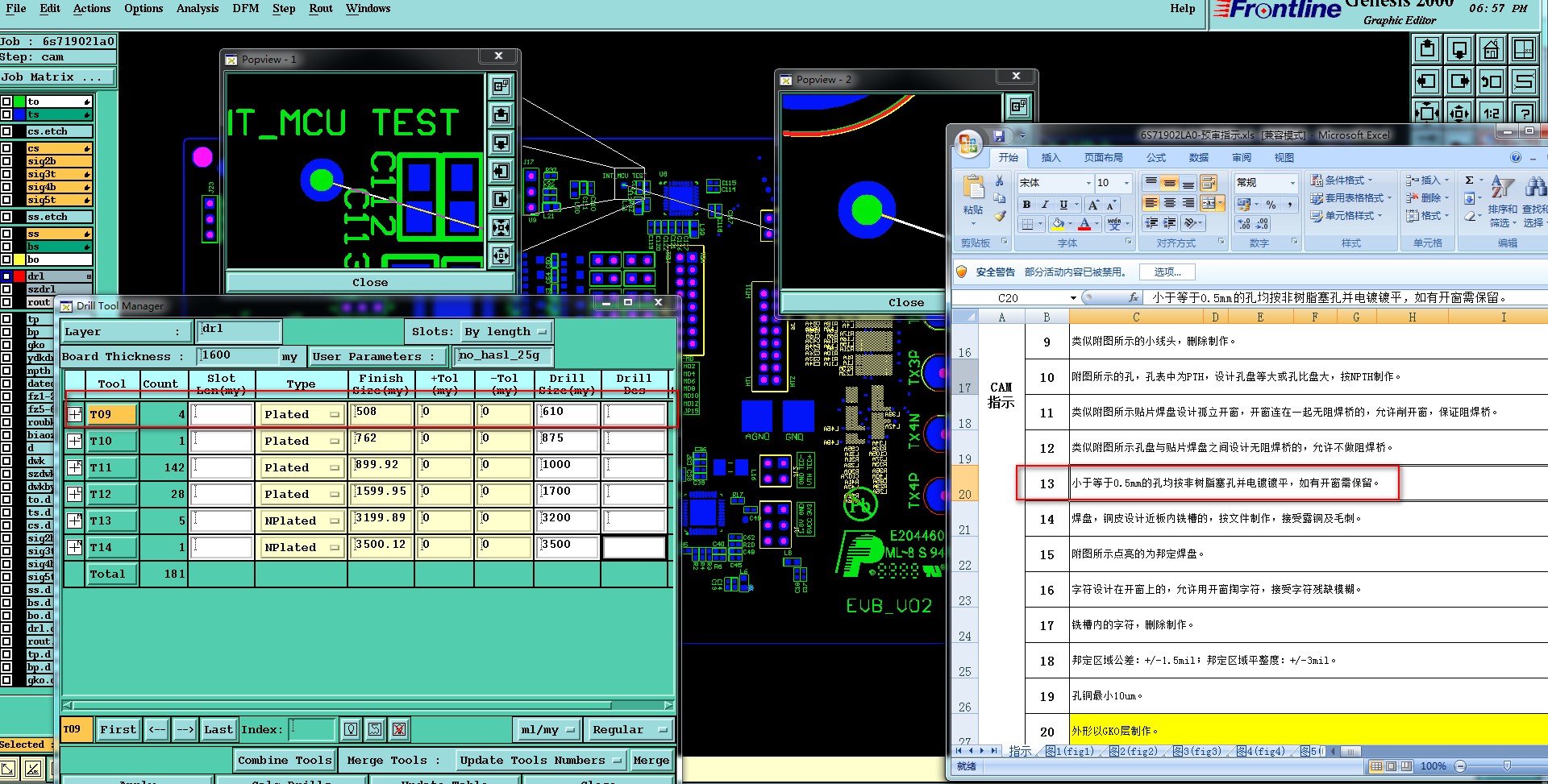Click the Excel format painter brush icon
Screen dimensions: 1548x784
point(1000,216)
